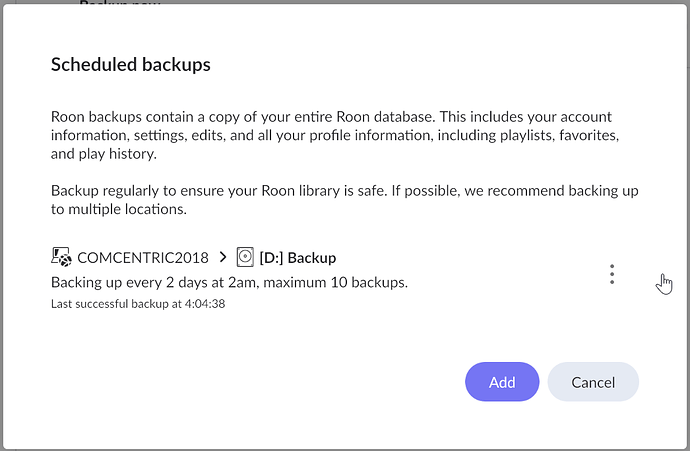Click the 'and play history.' text line
Image resolution: width=690 pixels, height=451 pixels.
[104, 154]
